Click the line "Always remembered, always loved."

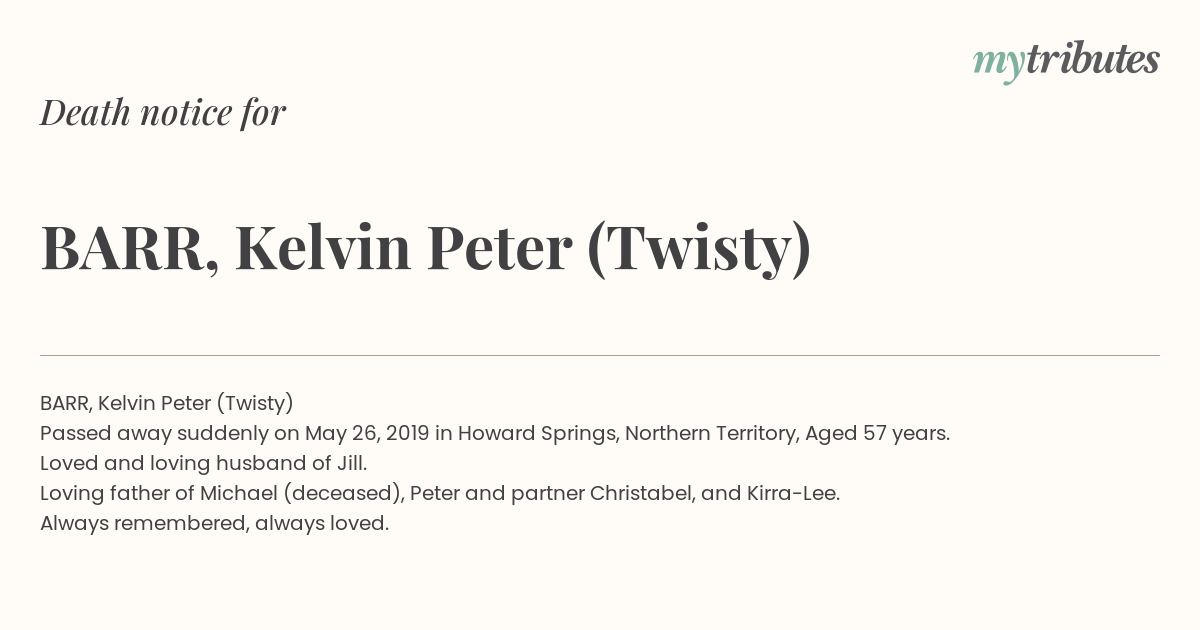[214, 523]
